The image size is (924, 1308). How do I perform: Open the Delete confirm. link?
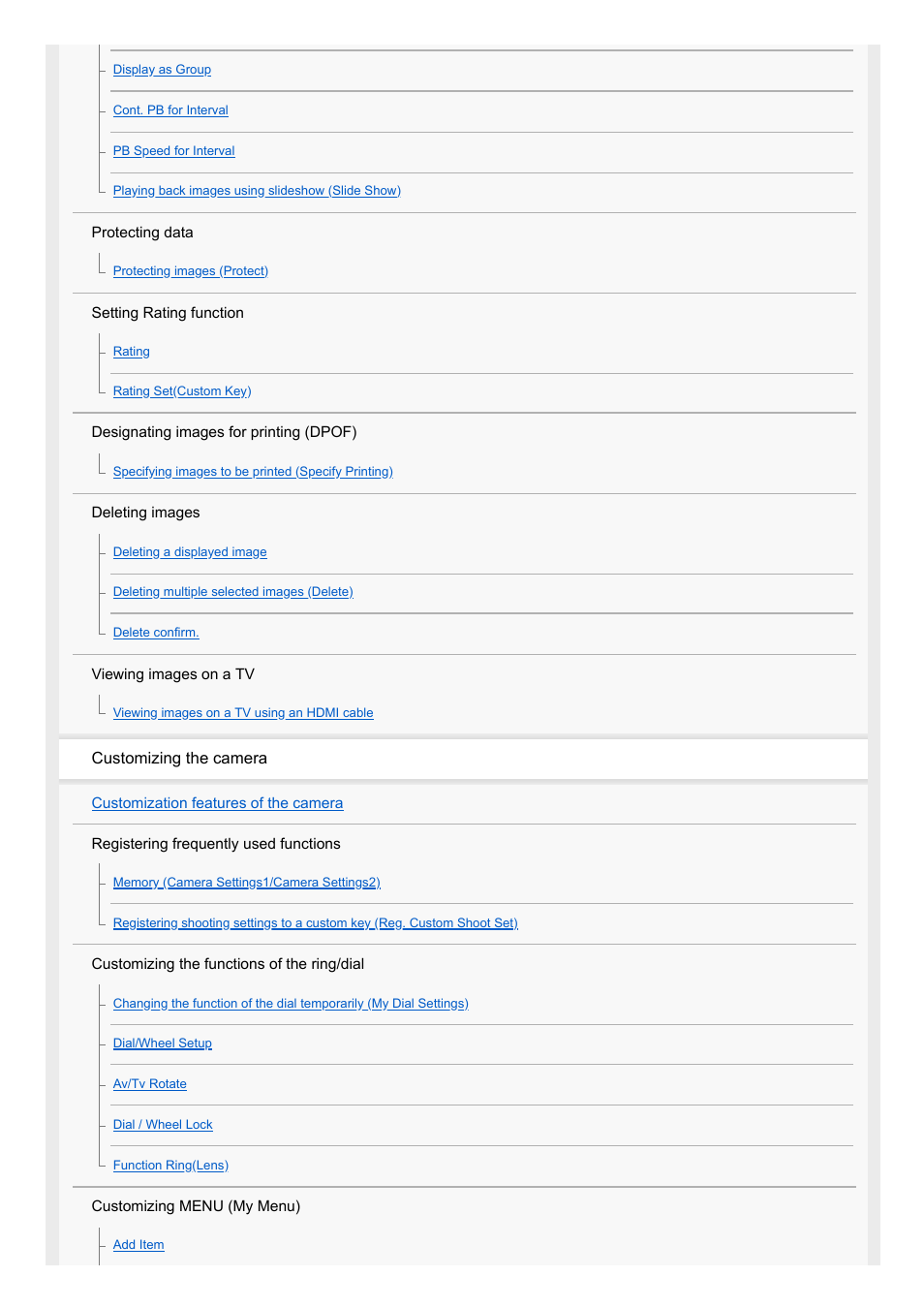coord(156,633)
